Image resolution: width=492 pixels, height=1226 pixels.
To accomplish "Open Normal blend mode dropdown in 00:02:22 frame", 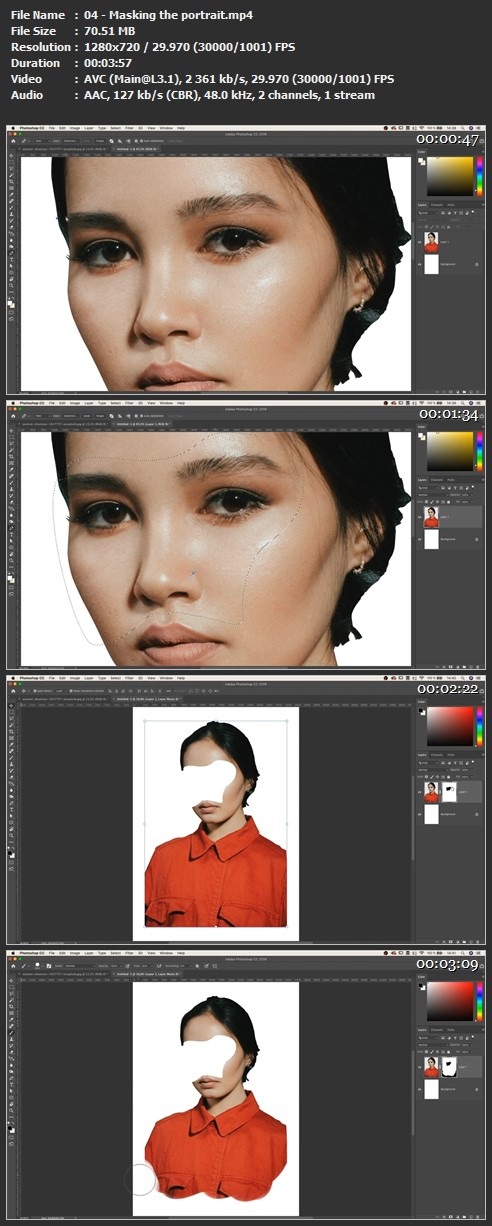I will pos(433,770).
